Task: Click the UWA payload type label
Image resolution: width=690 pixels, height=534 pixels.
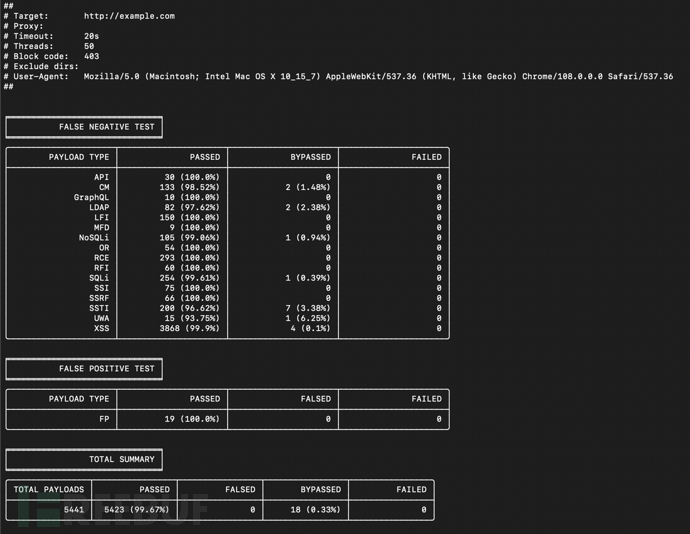Action: (101, 319)
